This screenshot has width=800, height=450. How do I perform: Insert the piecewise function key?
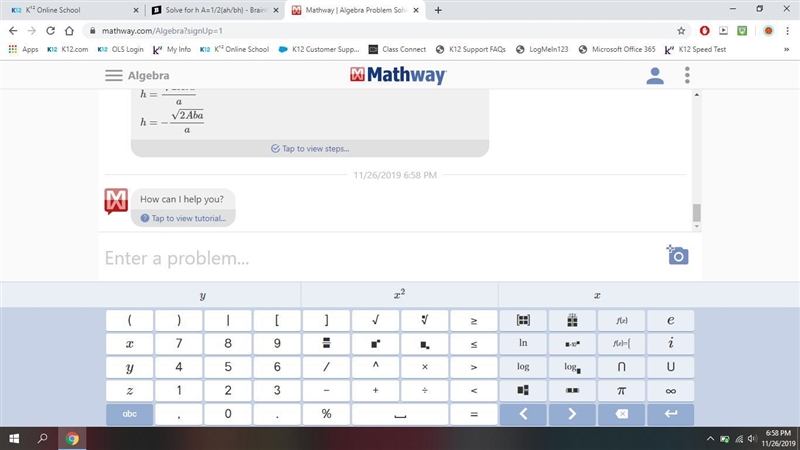click(x=621, y=343)
